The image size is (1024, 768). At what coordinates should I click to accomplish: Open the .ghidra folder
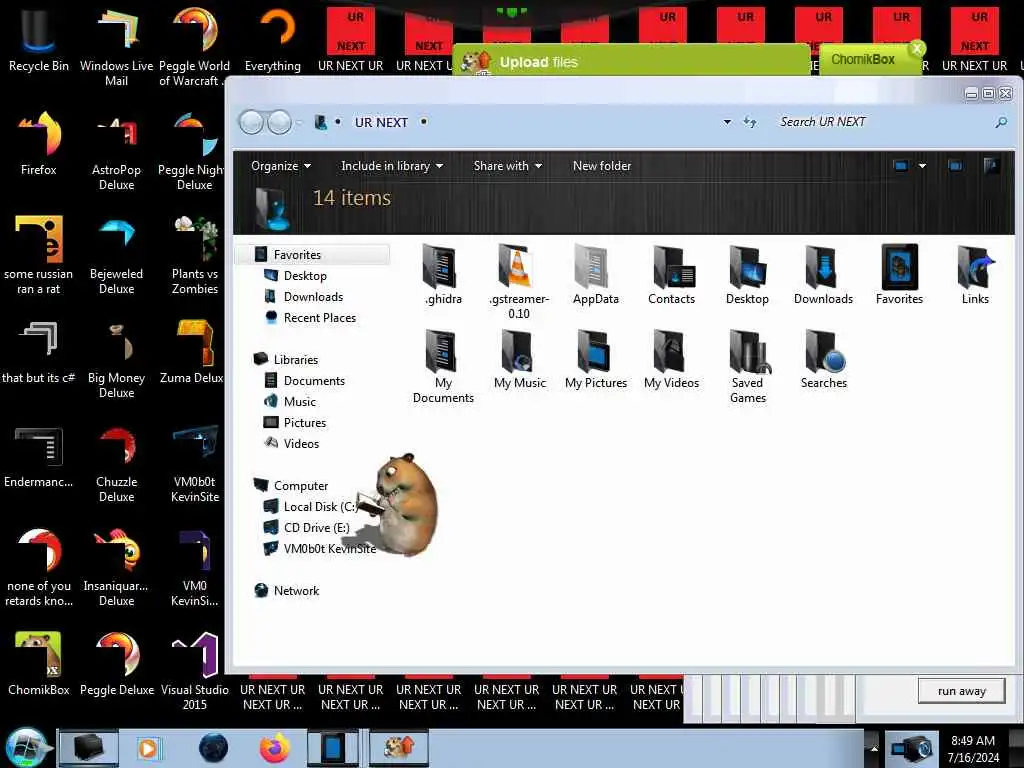[443, 274]
